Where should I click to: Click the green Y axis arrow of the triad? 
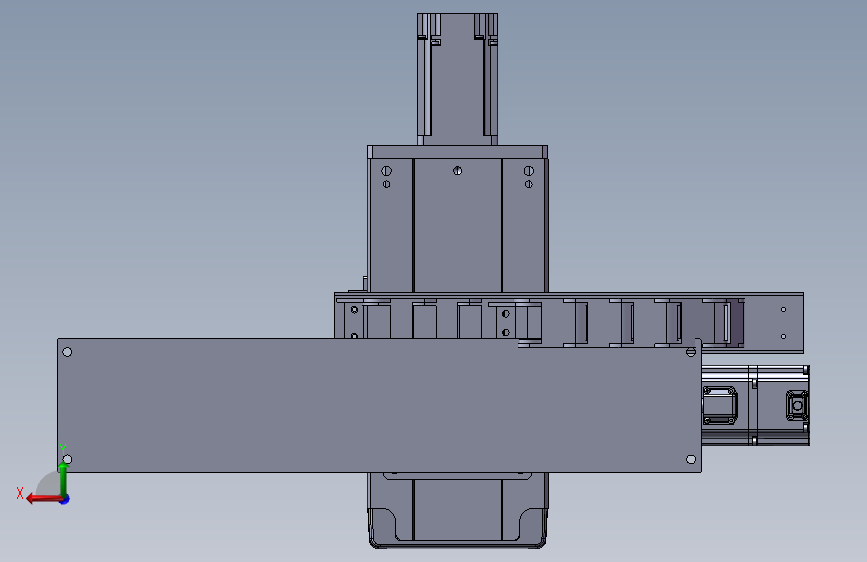tap(64, 480)
